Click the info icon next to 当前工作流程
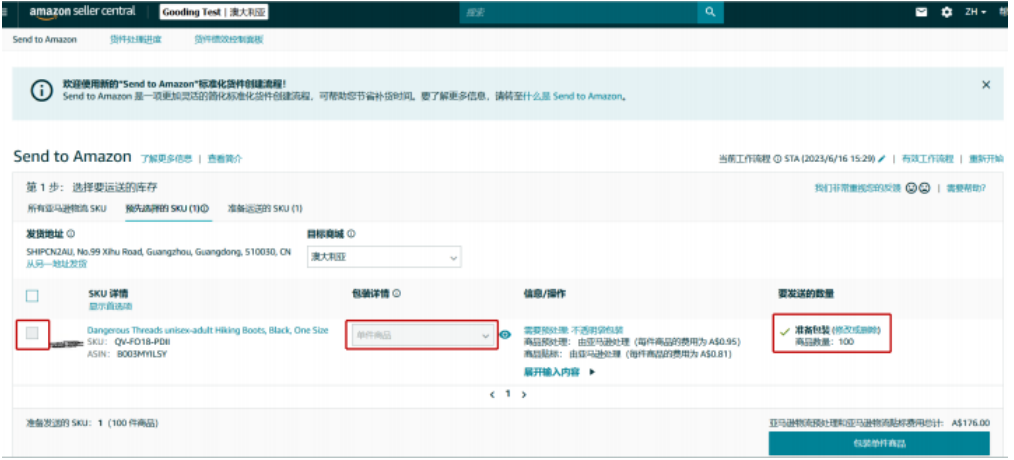 [x=777, y=159]
